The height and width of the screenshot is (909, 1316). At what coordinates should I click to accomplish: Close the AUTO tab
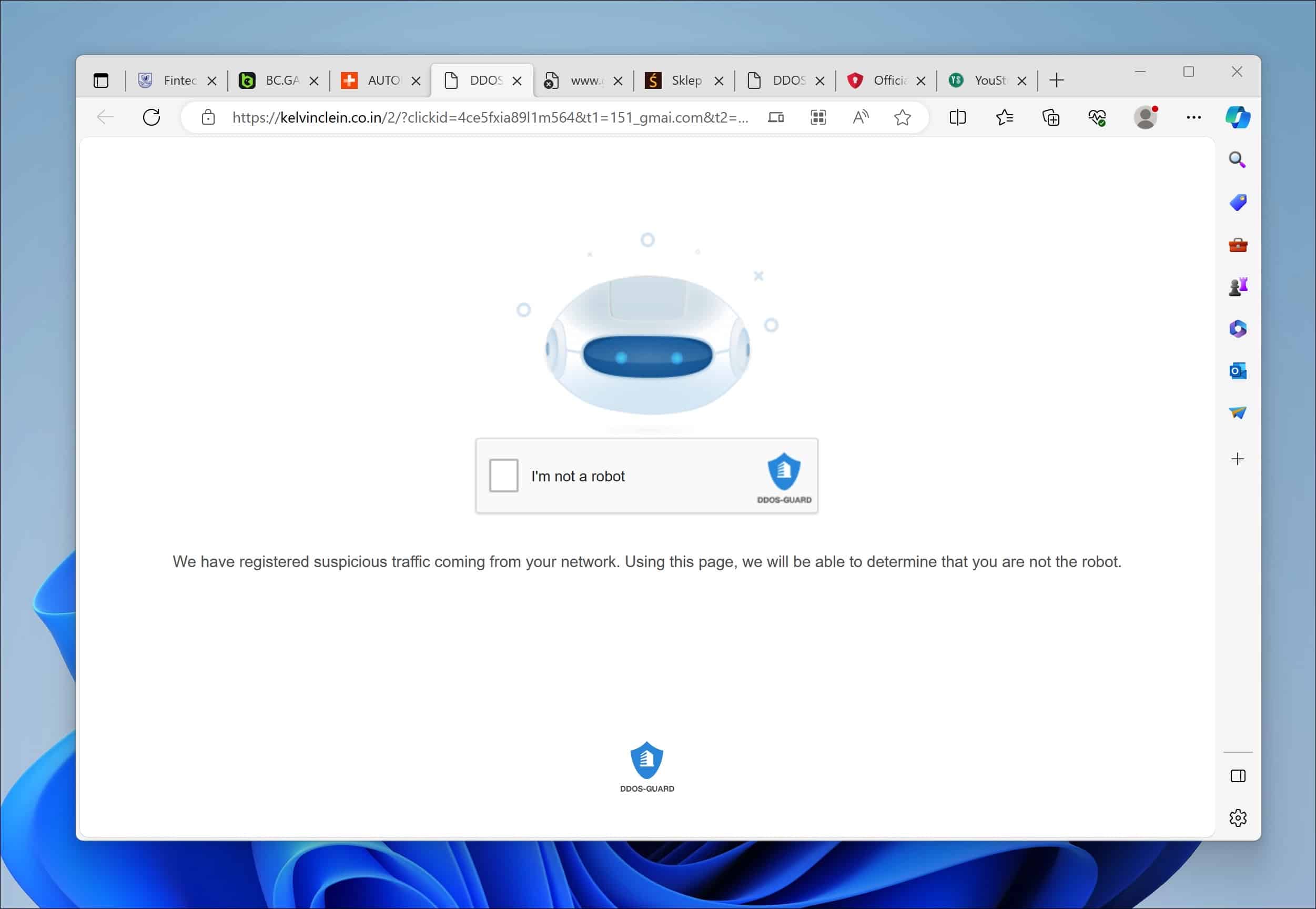416,82
